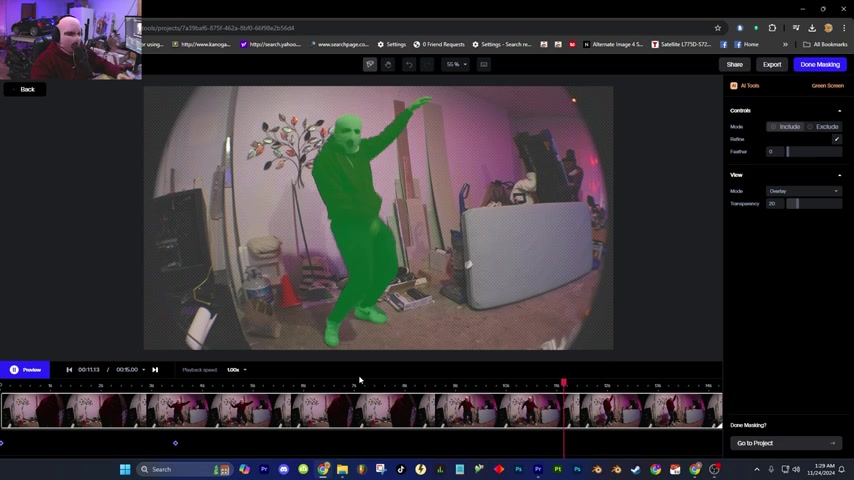Jump to the next frame marker
854x480 pixels.
click(x=155, y=369)
